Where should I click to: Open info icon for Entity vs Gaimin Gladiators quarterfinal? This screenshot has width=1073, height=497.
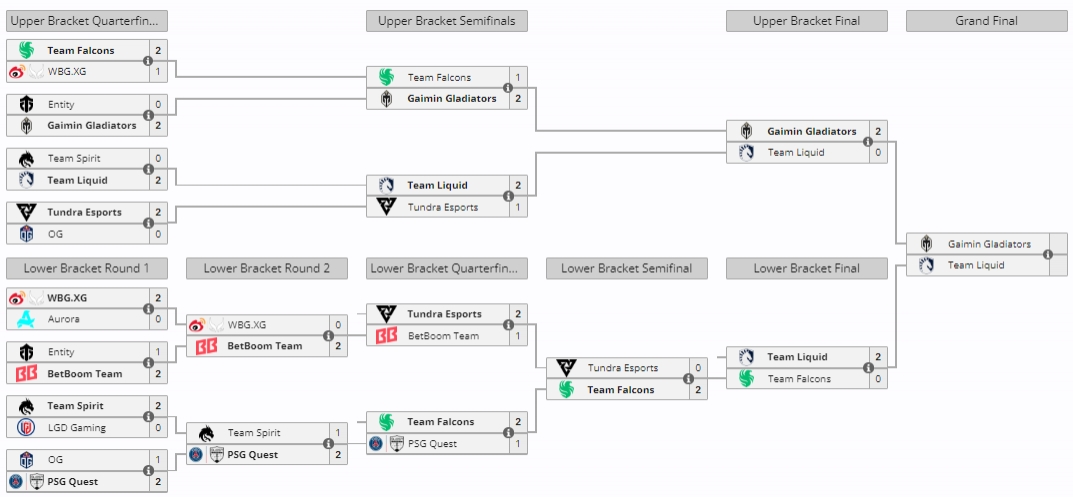click(148, 115)
